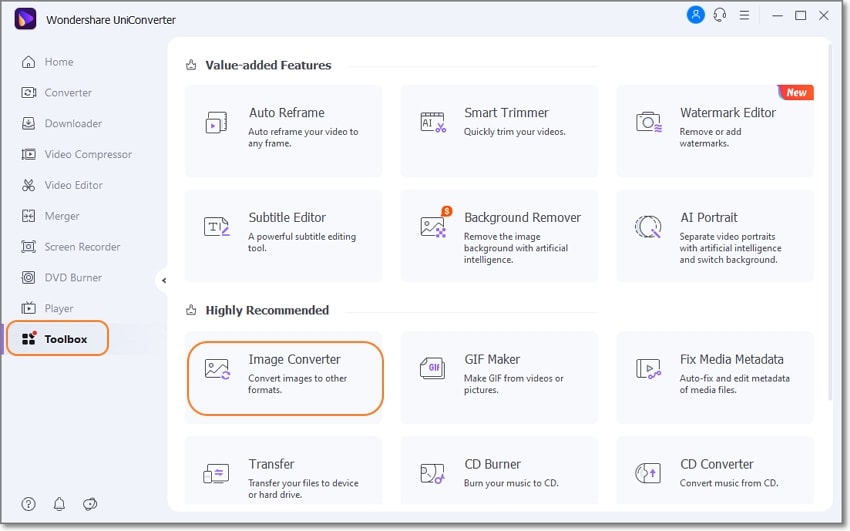Click the Toolbox grid icon
The width and height of the screenshot is (850, 531).
pos(29,339)
